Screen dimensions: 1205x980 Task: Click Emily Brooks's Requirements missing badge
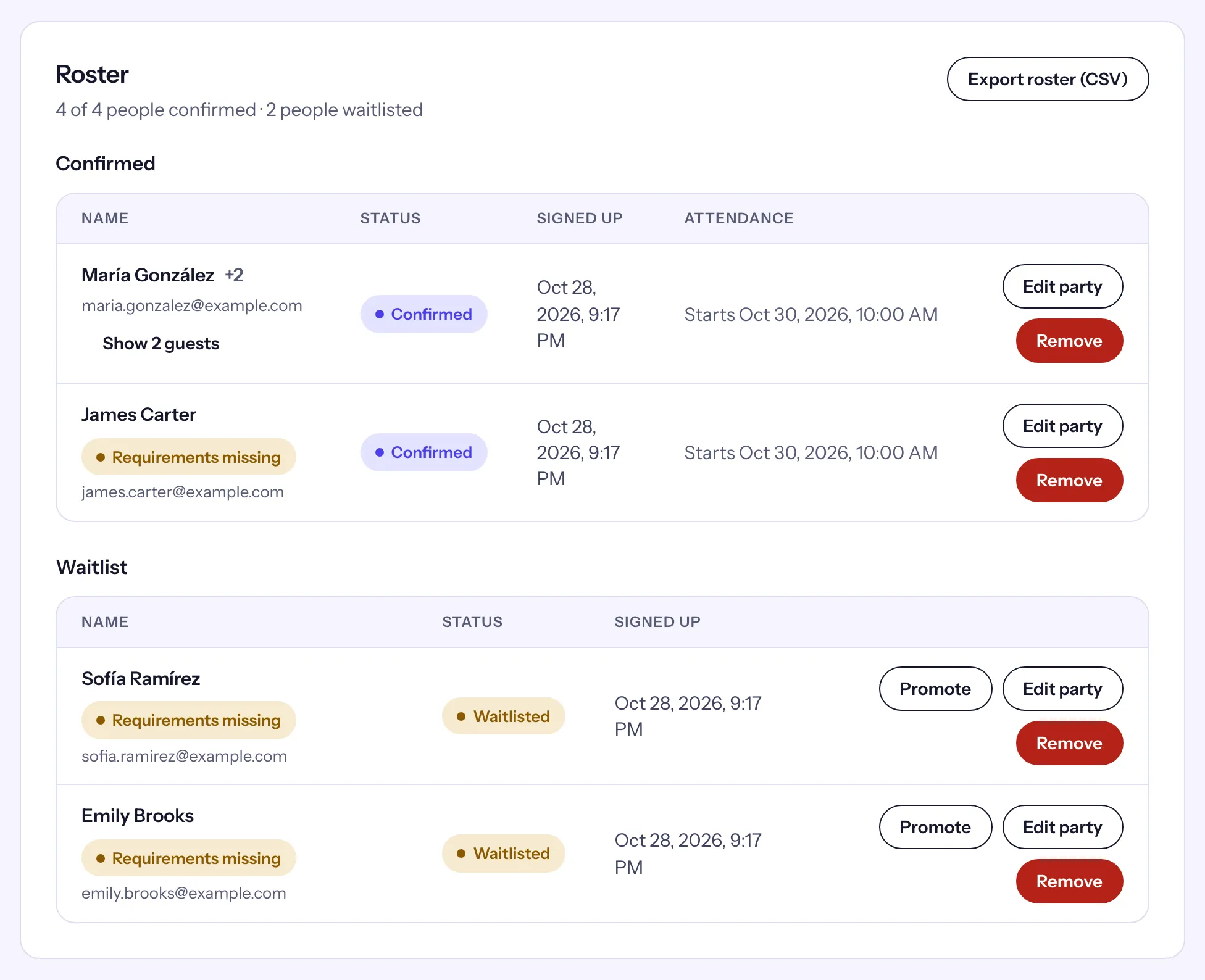(x=189, y=858)
